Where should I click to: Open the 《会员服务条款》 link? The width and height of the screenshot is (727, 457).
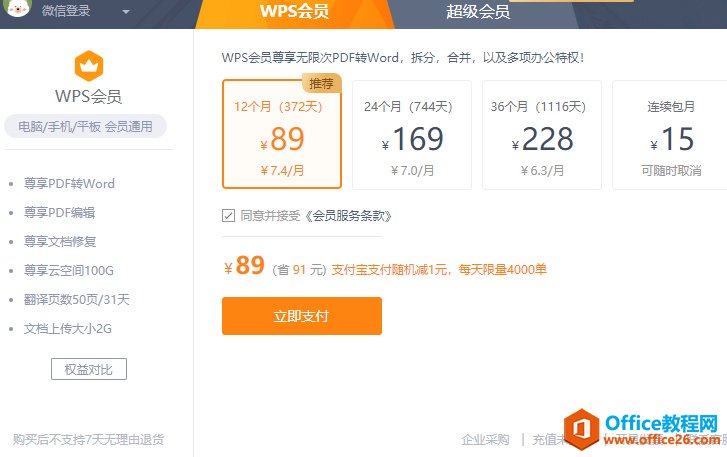(x=348, y=216)
